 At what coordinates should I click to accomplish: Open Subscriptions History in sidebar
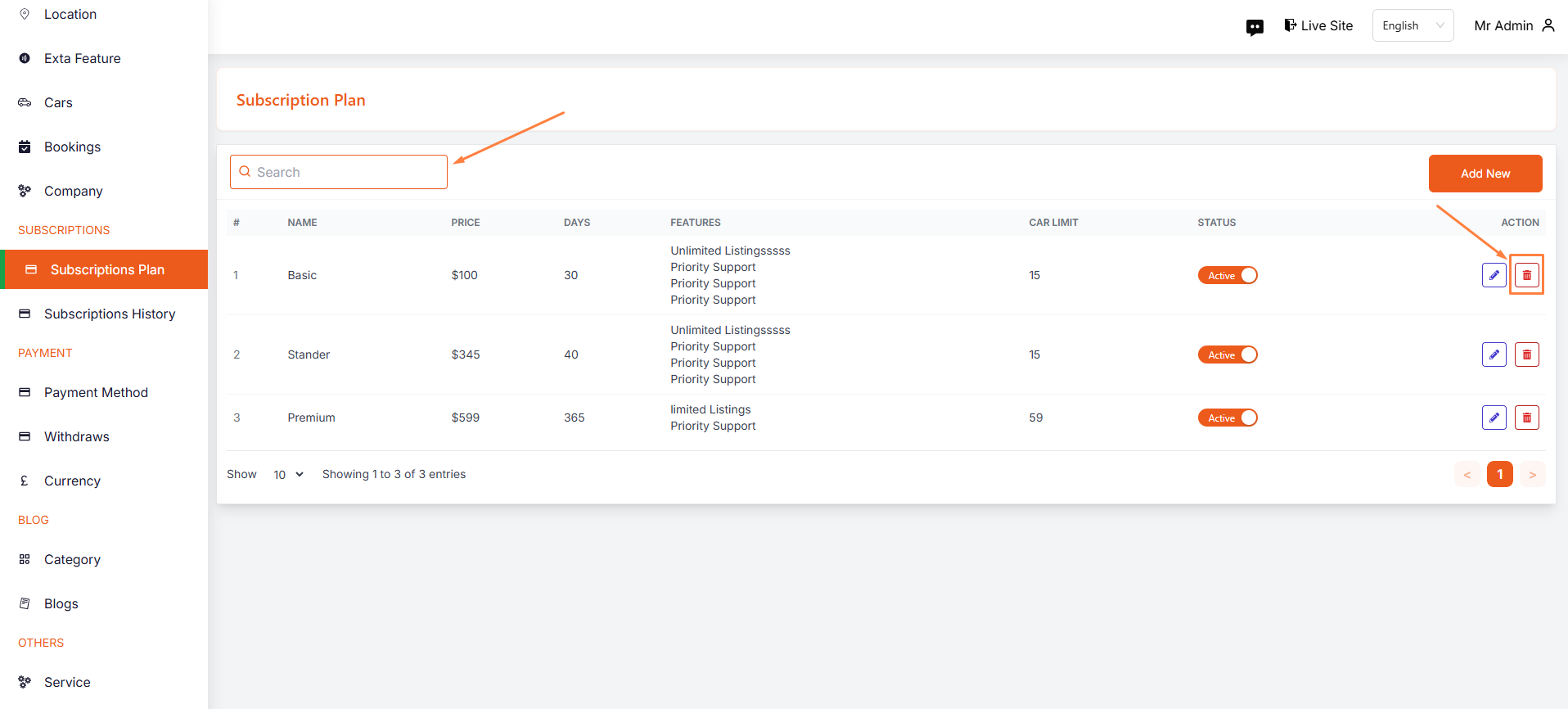tap(110, 314)
